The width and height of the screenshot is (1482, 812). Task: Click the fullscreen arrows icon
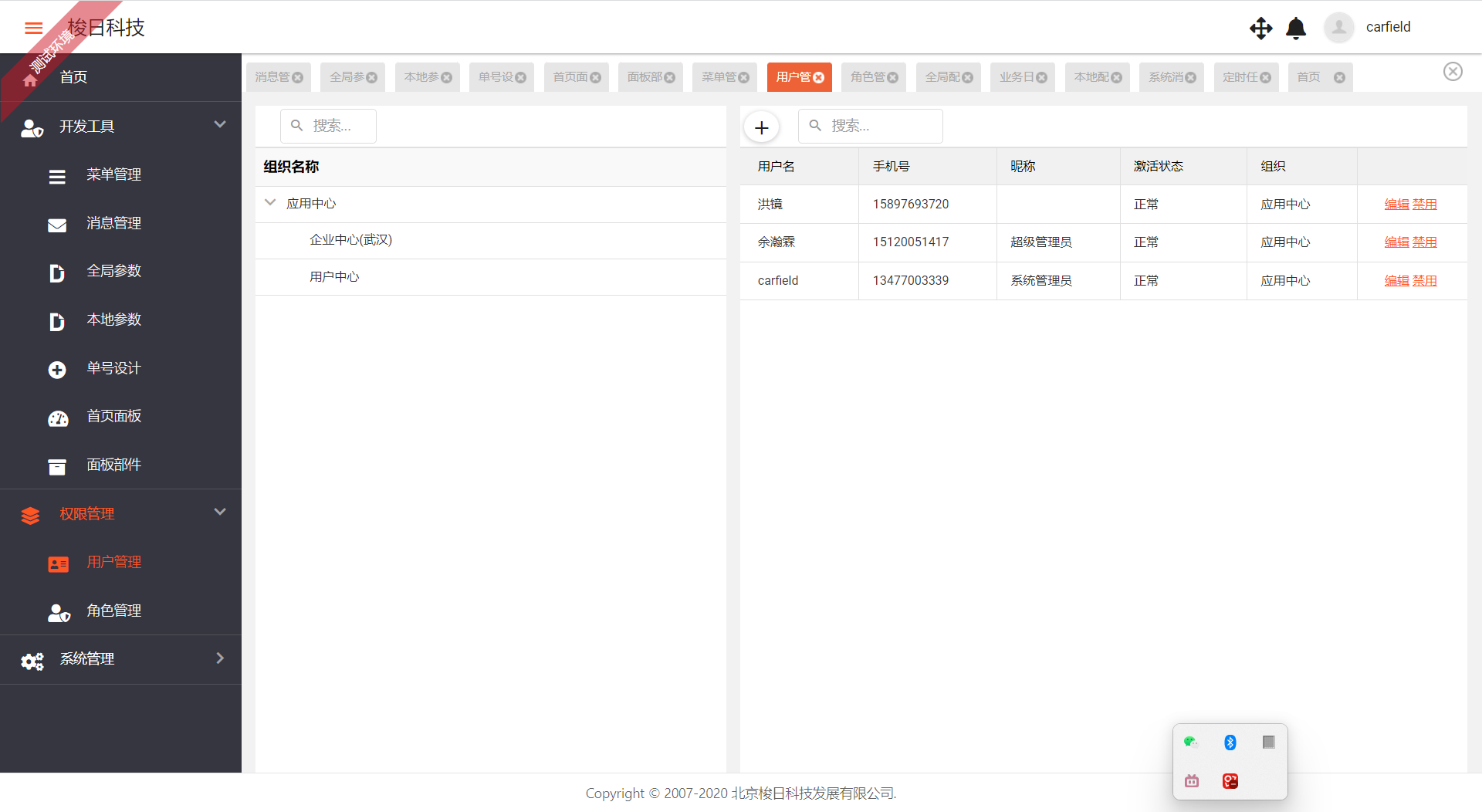click(1260, 29)
